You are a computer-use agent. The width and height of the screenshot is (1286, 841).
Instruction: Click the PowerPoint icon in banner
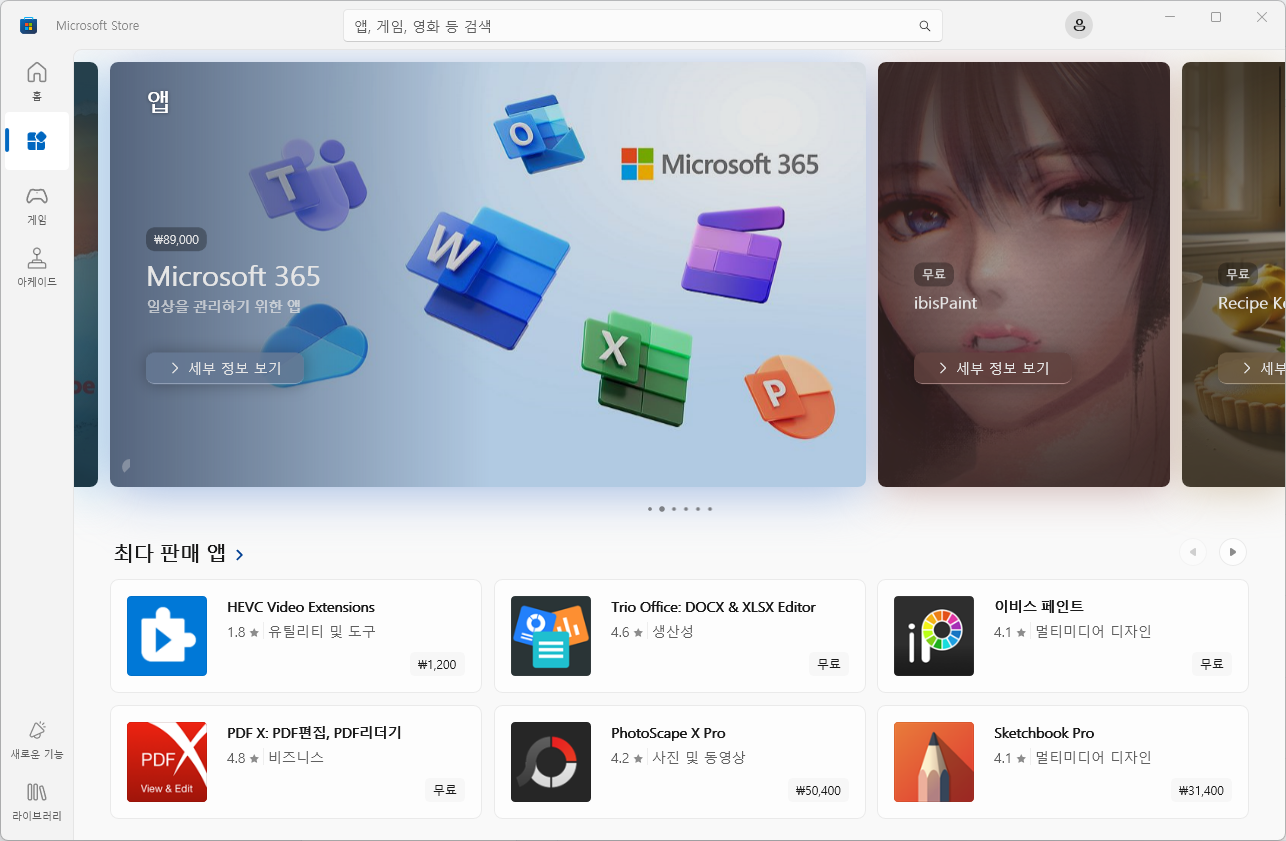(x=790, y=395)
